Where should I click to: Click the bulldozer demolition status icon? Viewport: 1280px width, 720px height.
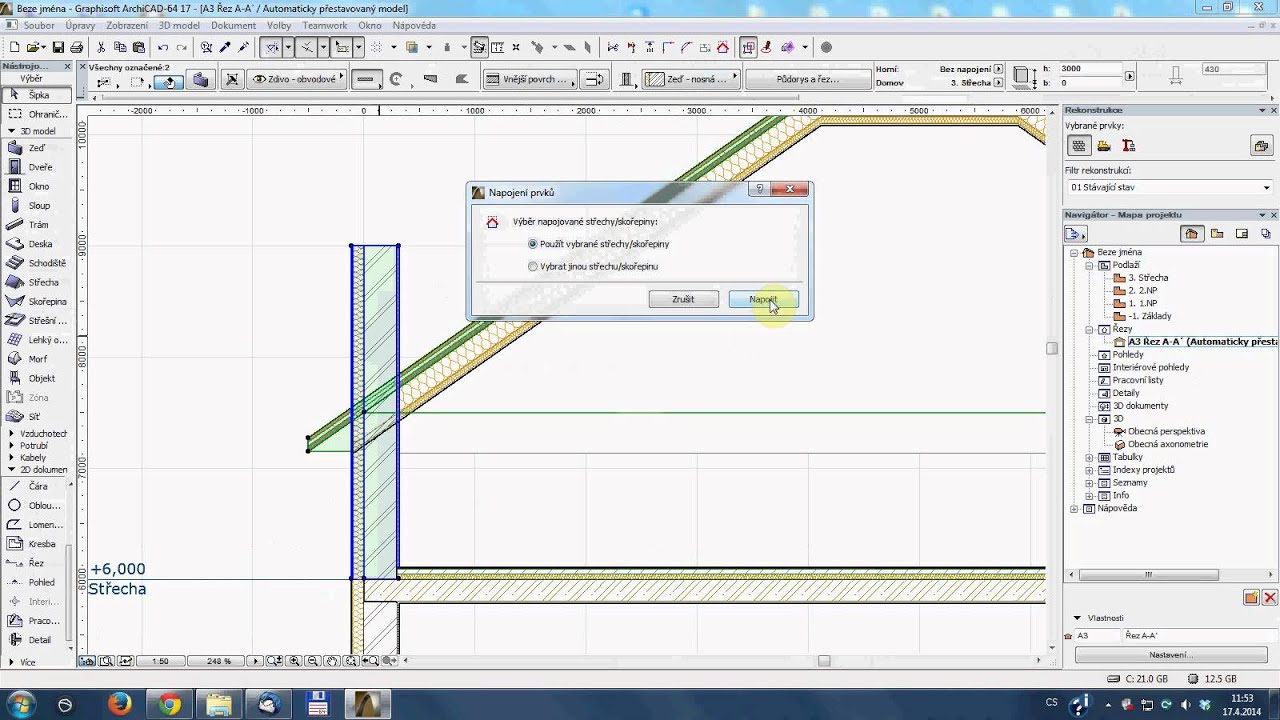(x=1103, y=146)
